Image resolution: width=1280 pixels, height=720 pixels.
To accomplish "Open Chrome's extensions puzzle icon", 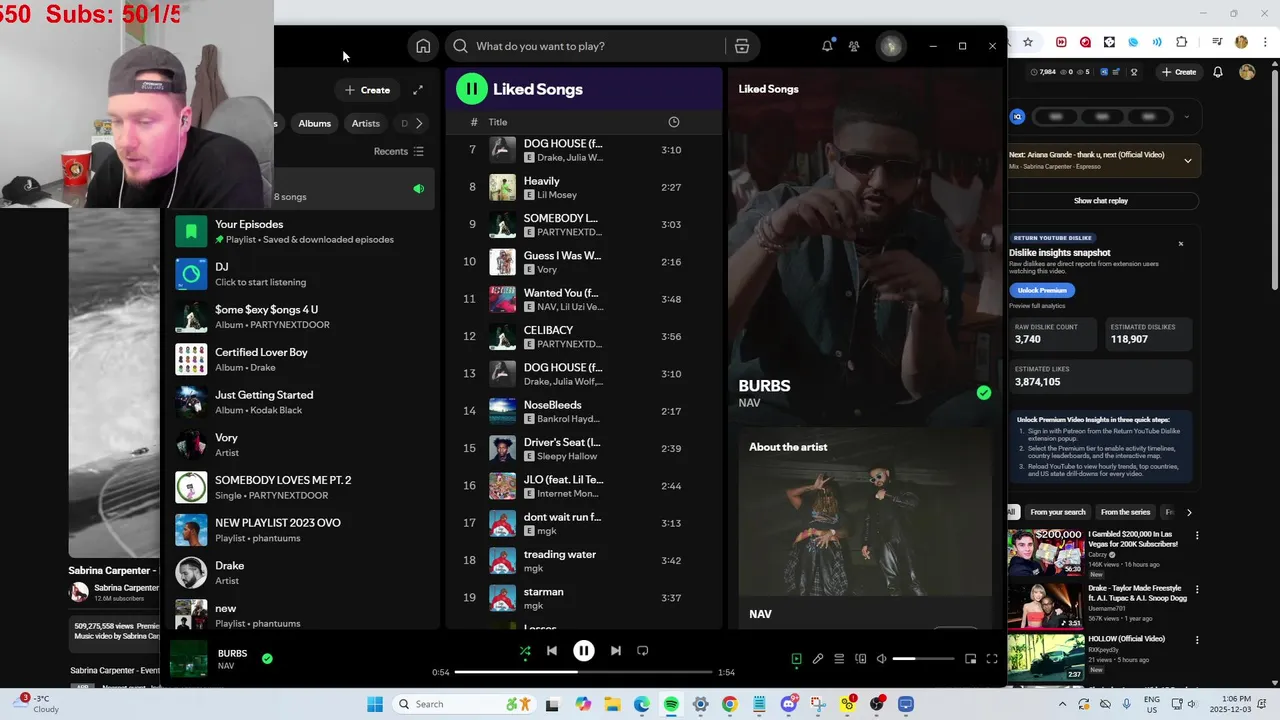I will click(1181, 42).
